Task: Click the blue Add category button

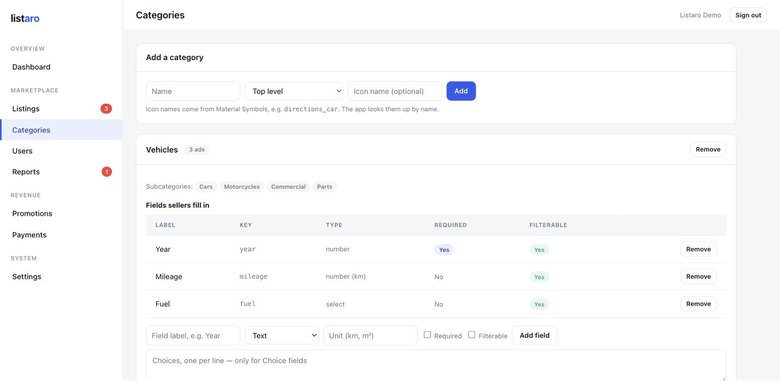Action: [461, 91]
